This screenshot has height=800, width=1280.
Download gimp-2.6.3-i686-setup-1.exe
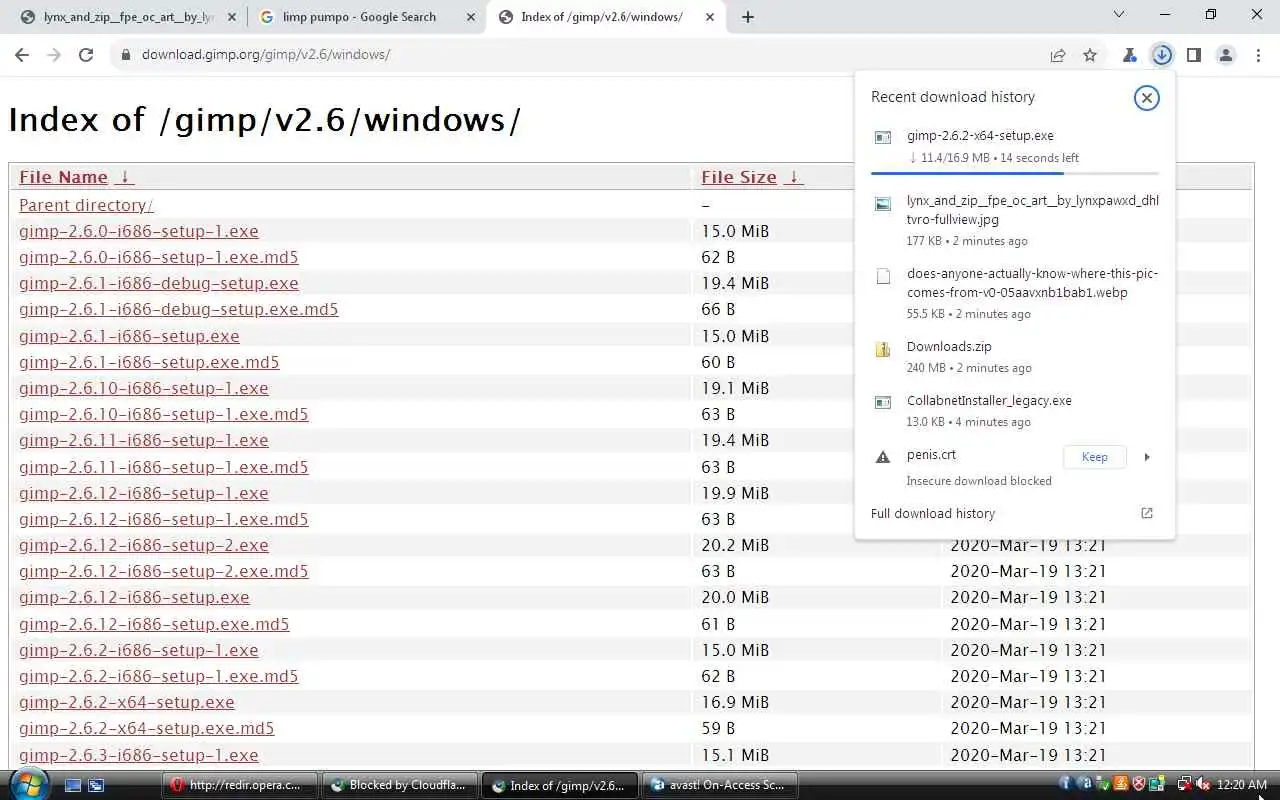tap(139, 755)
